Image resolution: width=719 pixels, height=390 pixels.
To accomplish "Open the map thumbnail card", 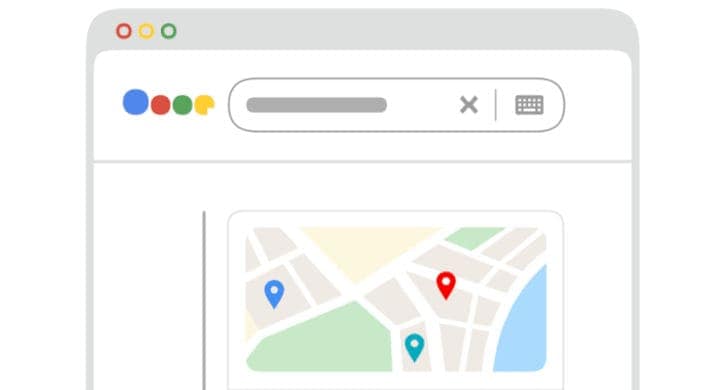I will tap(396, 300).
